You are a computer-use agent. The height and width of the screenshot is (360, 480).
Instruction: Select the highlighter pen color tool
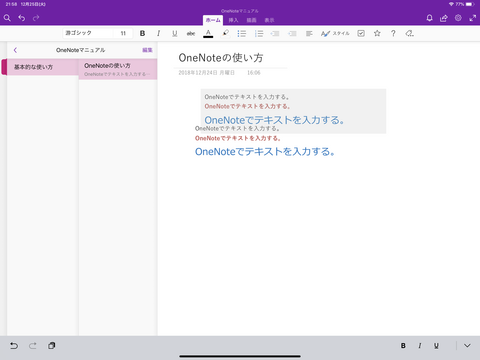pos(226,33)
